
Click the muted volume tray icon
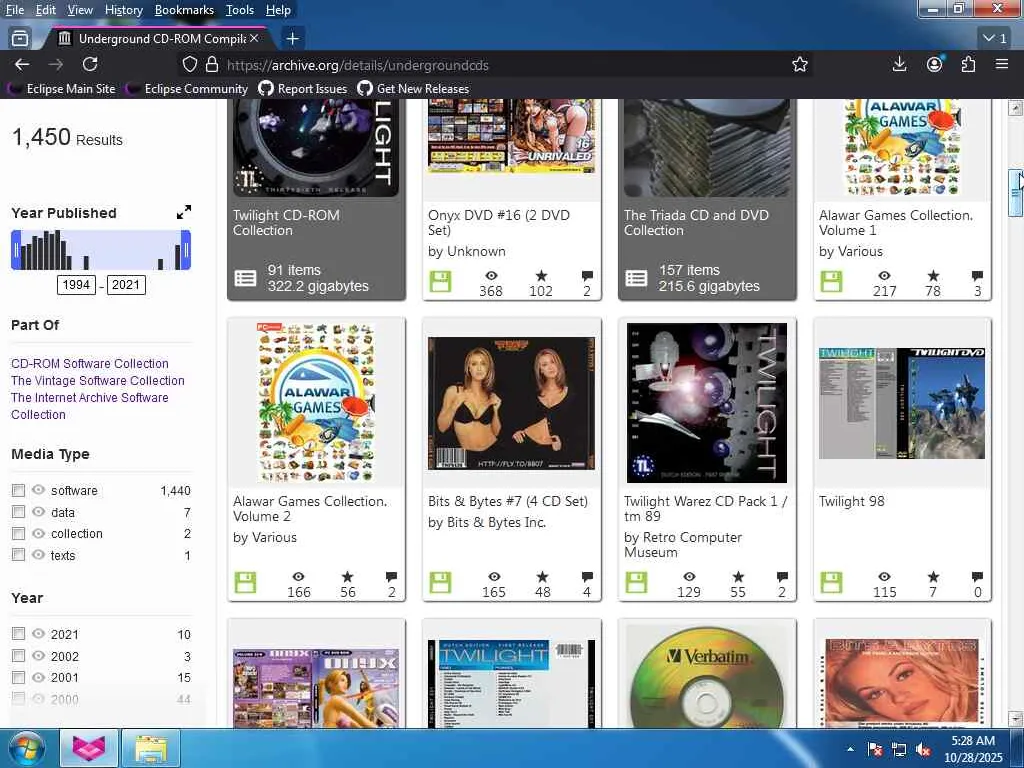point(923,750)
